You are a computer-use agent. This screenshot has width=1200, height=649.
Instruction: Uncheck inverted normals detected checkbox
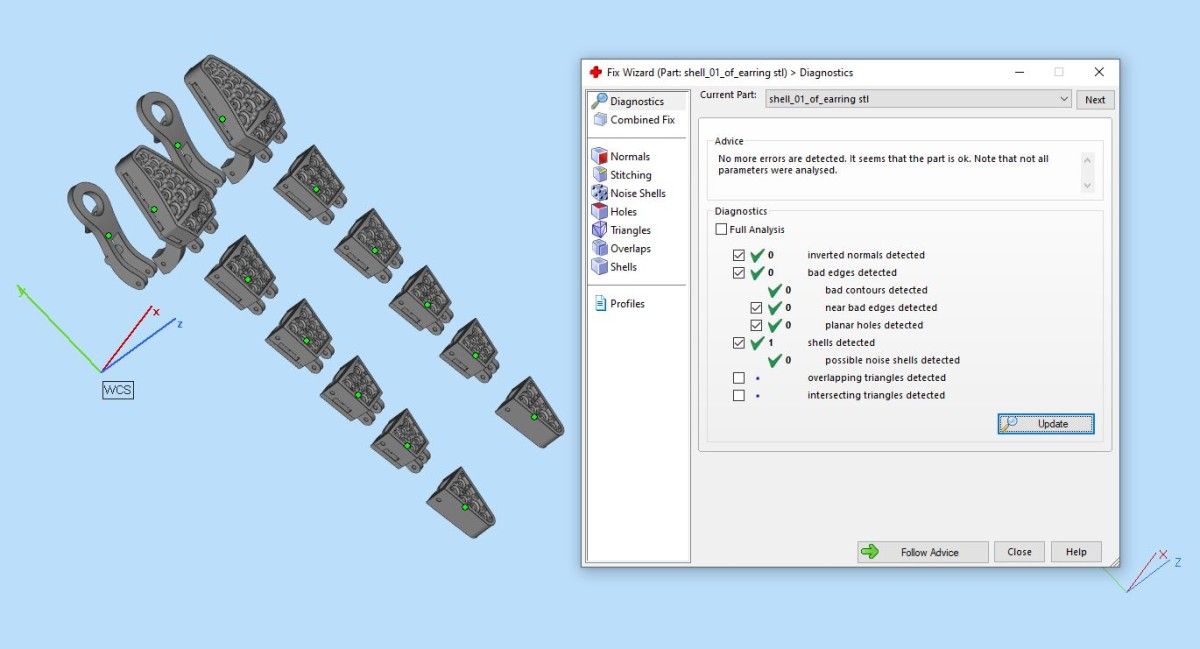[x=739, y=255]
